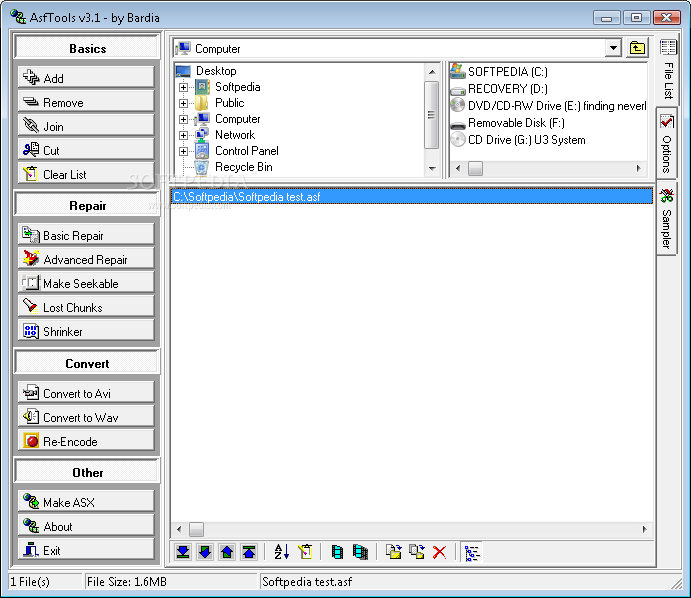
Task: Open Lost Chunks tool
Action: [86, 307]
